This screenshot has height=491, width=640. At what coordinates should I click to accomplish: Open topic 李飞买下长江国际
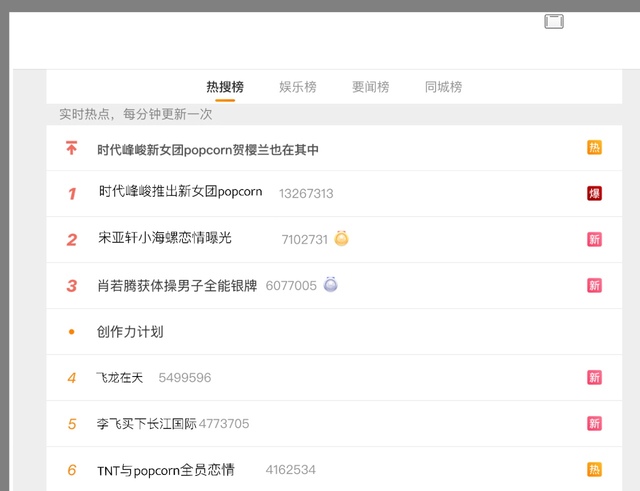tap(147, 424)
